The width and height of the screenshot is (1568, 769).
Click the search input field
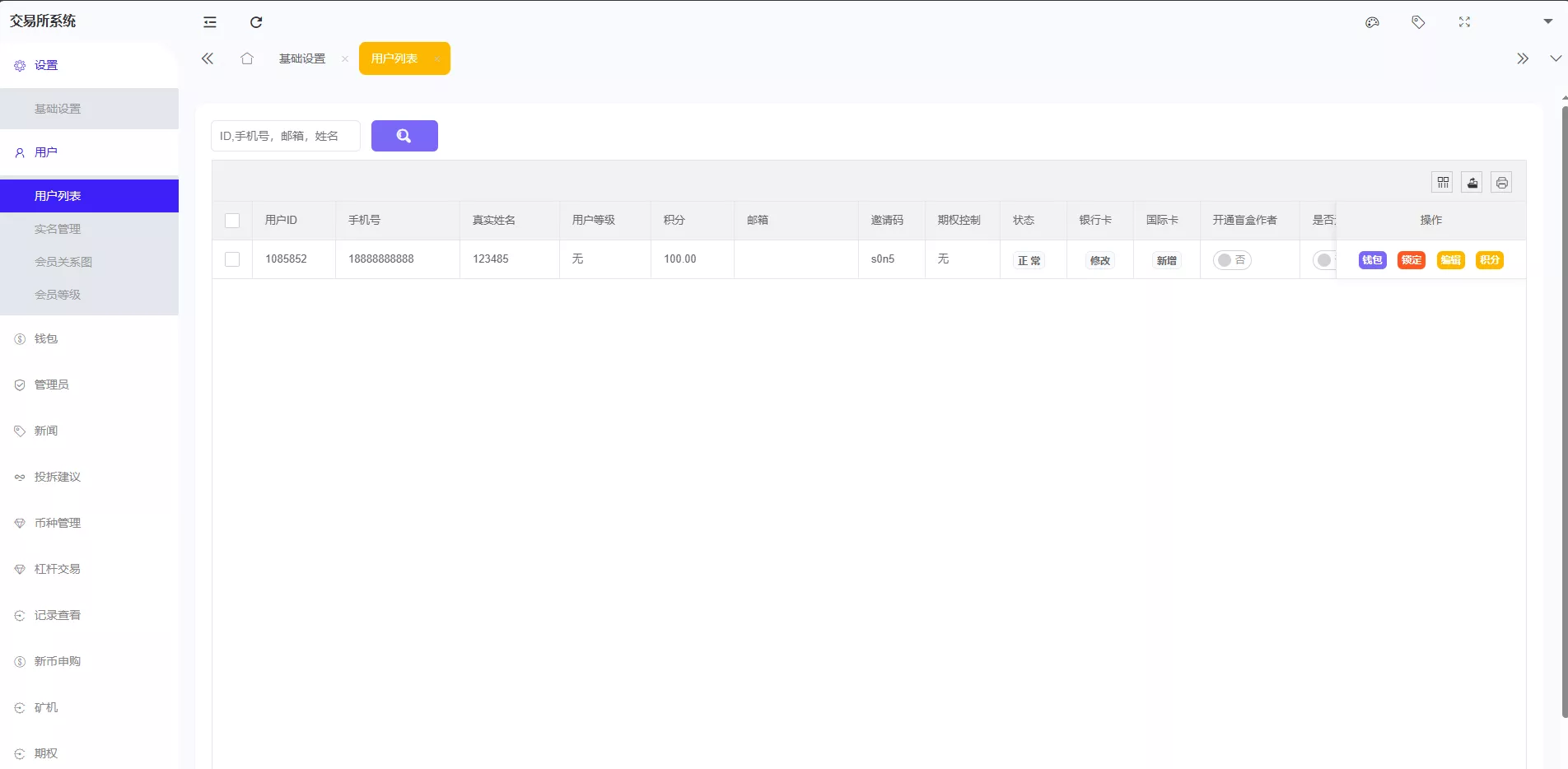coord(285,136)
